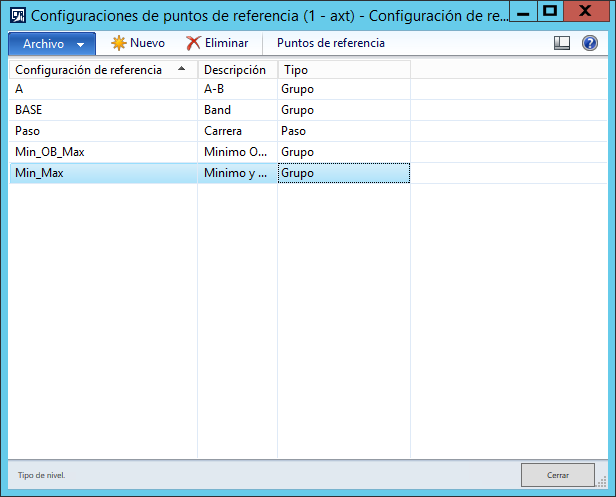
Task: Click the Eliminar red X icon
Action: [193, 43]
